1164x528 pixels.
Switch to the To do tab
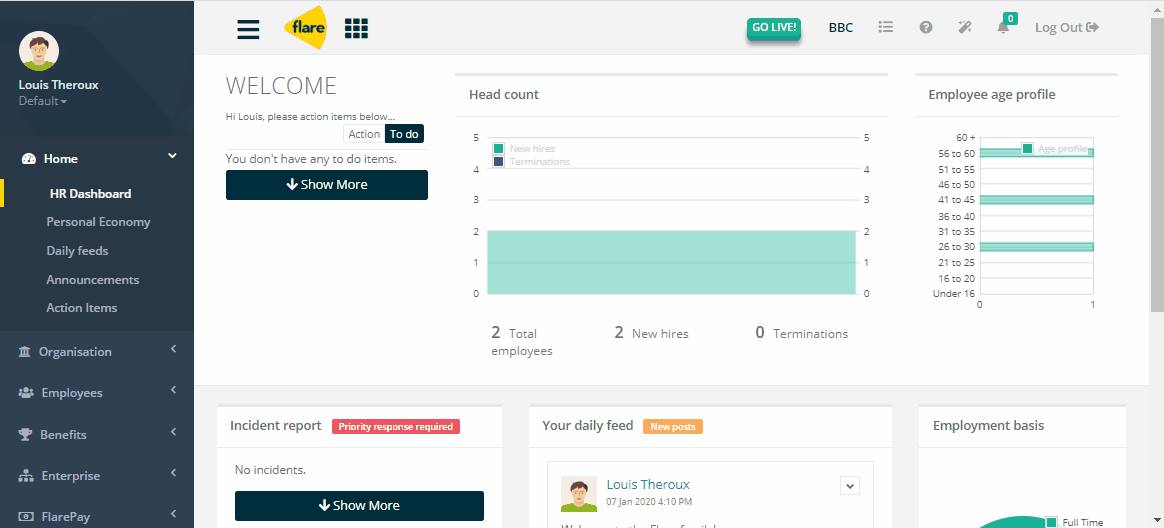click(x=405, y=134)
